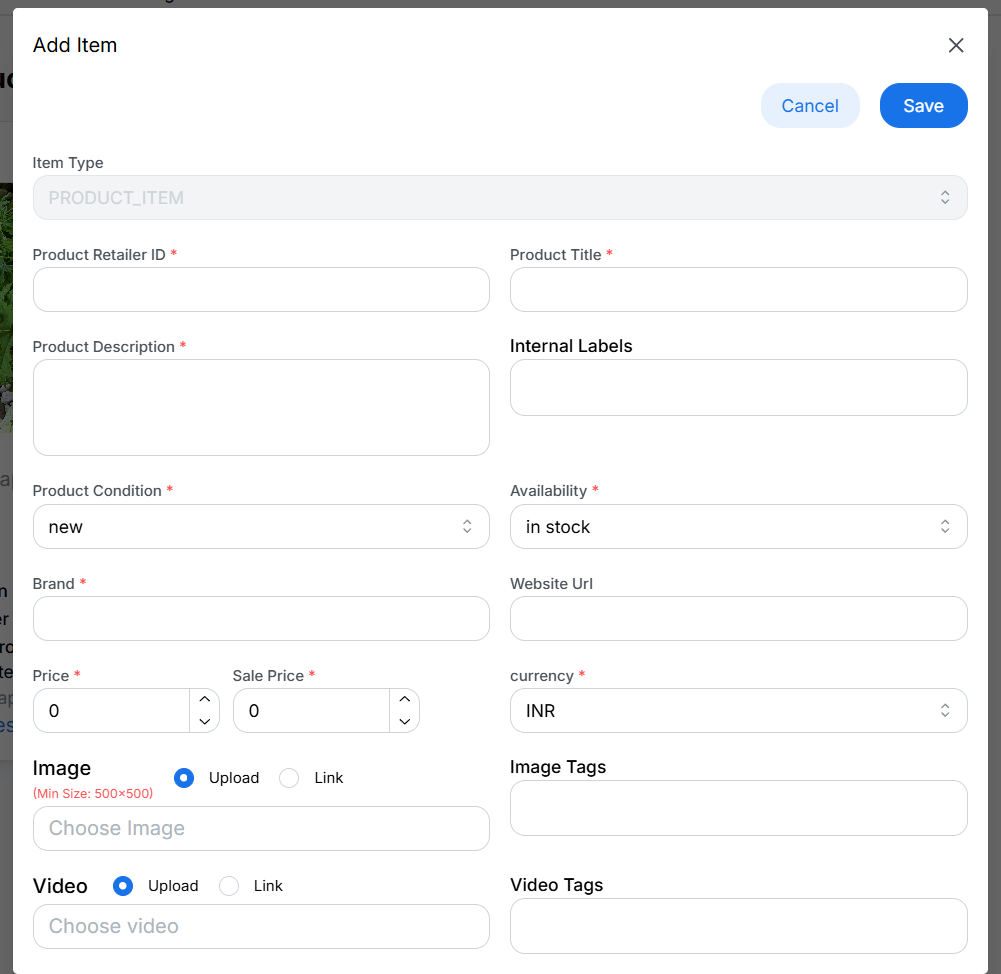The width and height of the screenshot is (1001, 974).
Task: Decrement the Sale Price value
Action: 405,722
